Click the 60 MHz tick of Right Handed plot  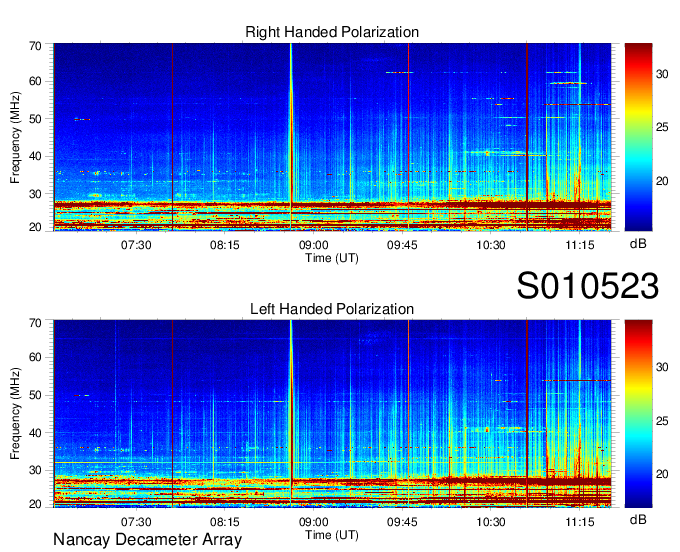(35, 81)
